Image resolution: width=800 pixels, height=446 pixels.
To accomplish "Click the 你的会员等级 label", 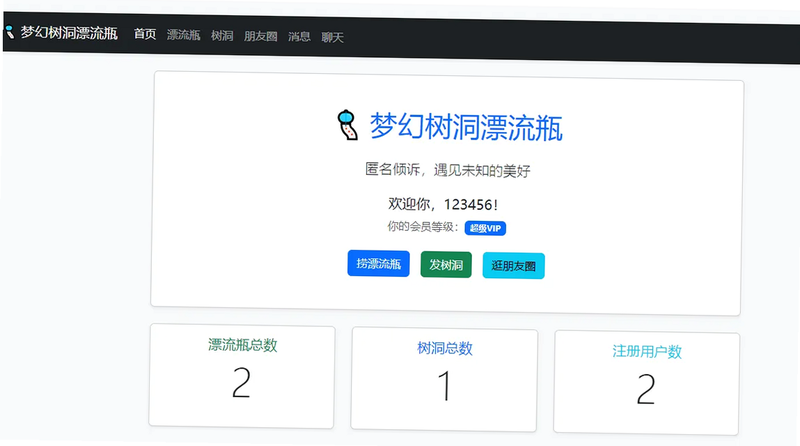I will [423, 227].
